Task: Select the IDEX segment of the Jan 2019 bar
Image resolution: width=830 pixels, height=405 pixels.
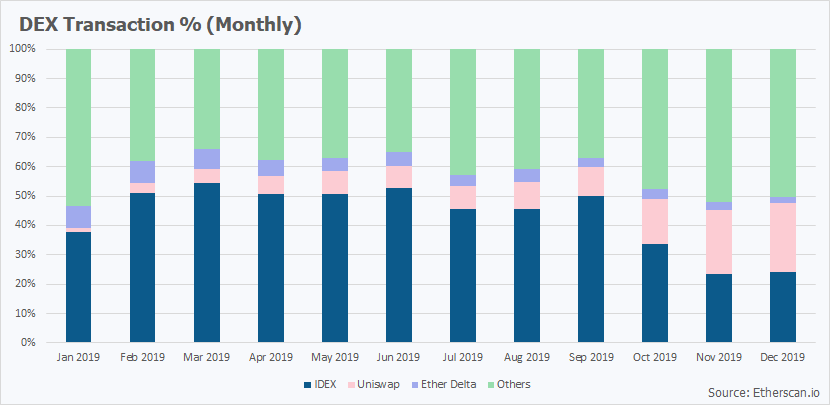Action: [x=78, y=287]
